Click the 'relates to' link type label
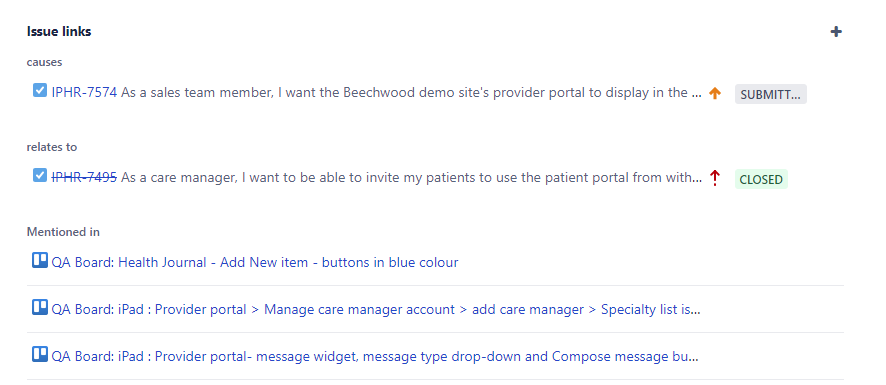This screenshot has width=886, height=385. tap(52, 147)
